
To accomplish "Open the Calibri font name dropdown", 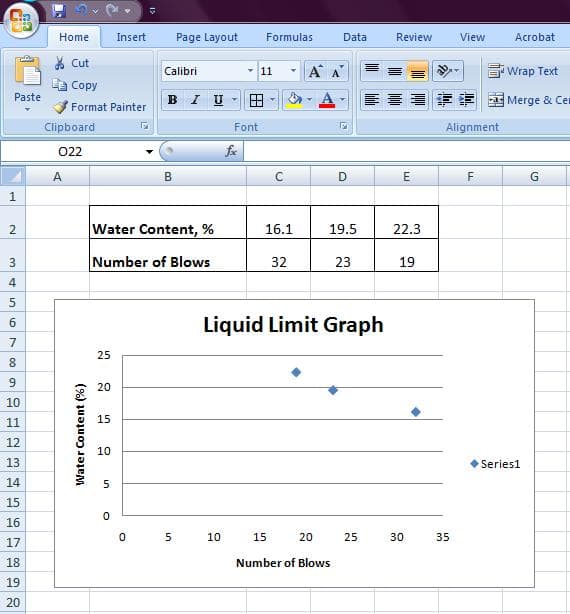I will click(251, 71).
